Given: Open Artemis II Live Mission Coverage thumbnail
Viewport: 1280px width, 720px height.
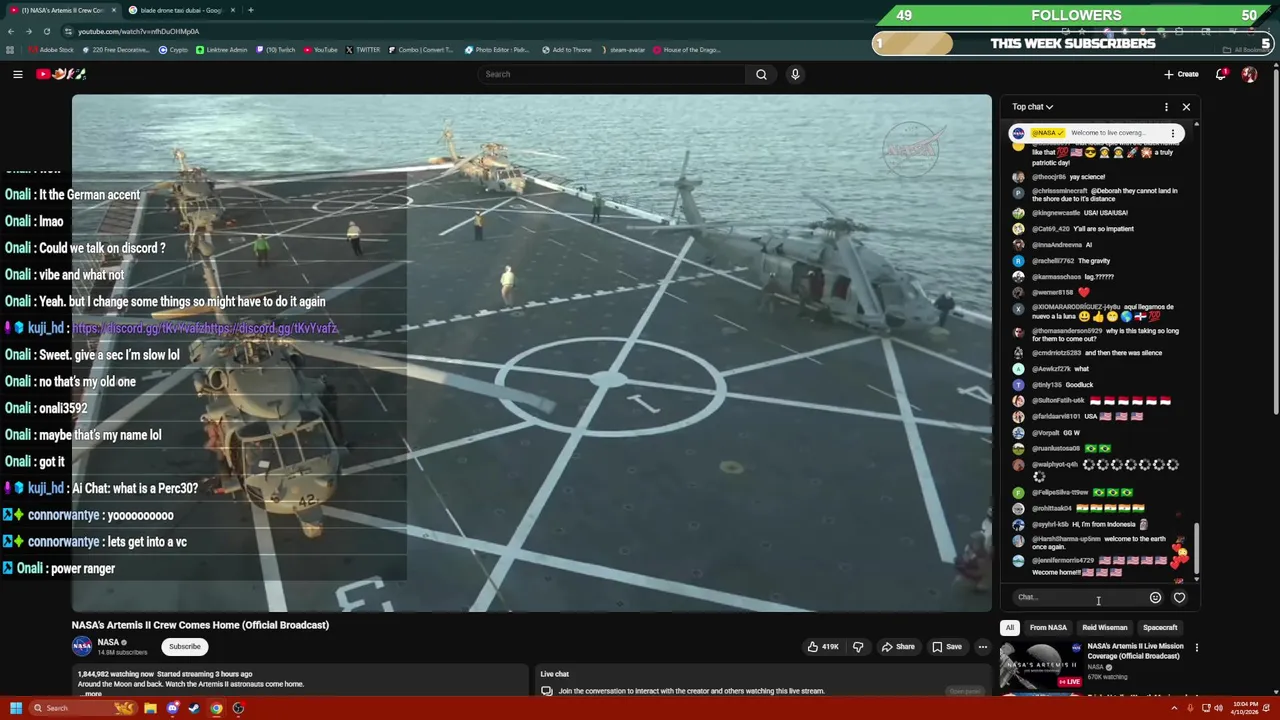Looking at the screenshot, I should pos(1040,666).
